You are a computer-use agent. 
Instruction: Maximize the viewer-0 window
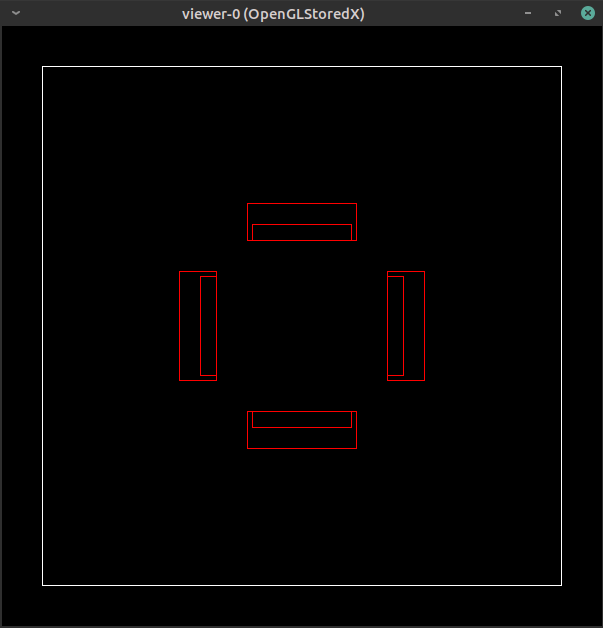tap(558, 13)
